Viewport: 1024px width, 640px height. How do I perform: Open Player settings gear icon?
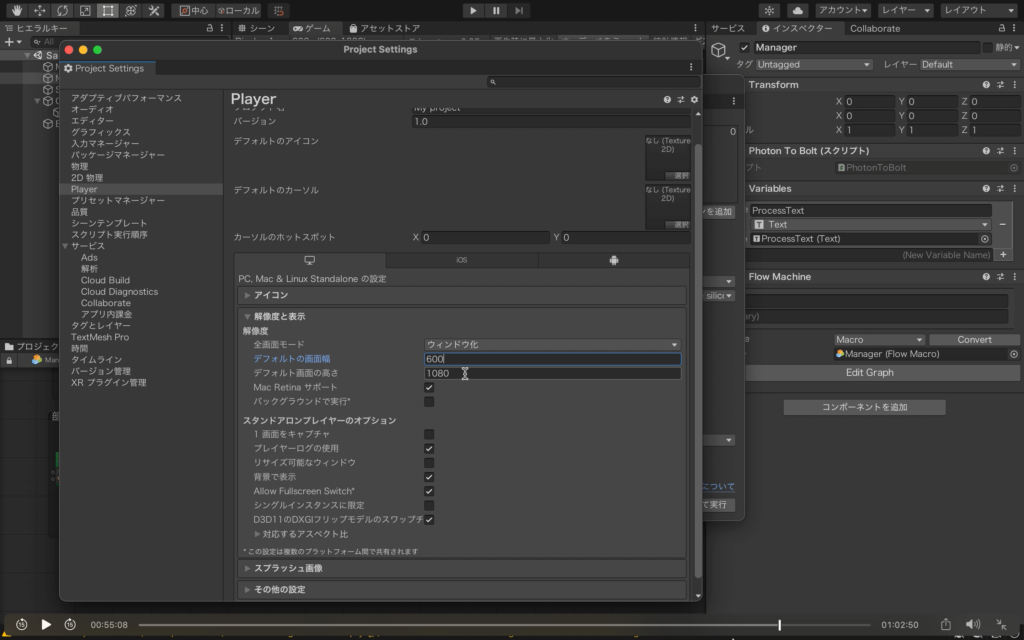pos(694,99)
